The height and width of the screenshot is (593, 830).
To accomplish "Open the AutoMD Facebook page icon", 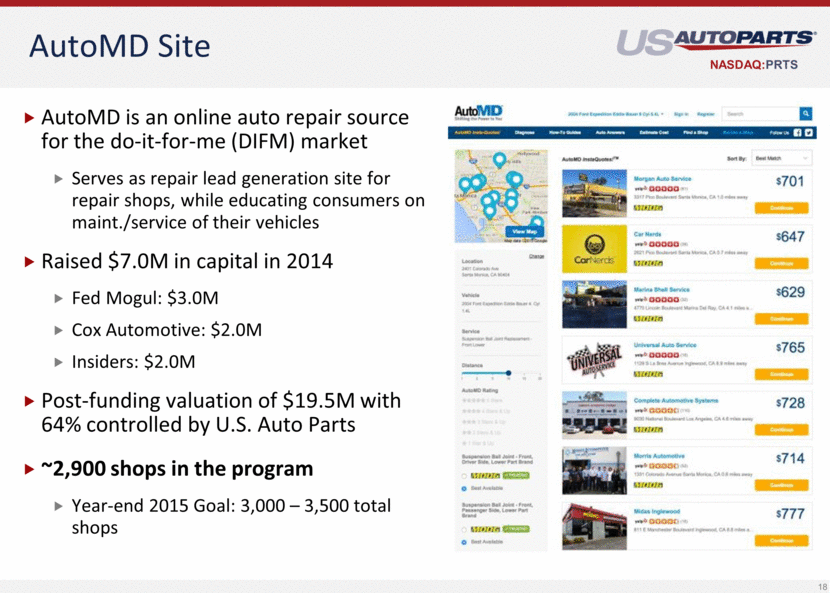I will [x=797, y=132].
